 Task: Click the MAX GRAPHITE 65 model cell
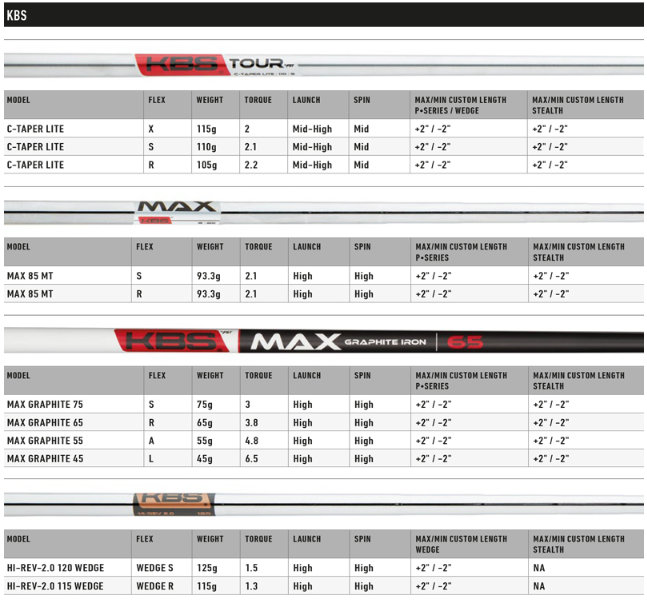(48, 423)
